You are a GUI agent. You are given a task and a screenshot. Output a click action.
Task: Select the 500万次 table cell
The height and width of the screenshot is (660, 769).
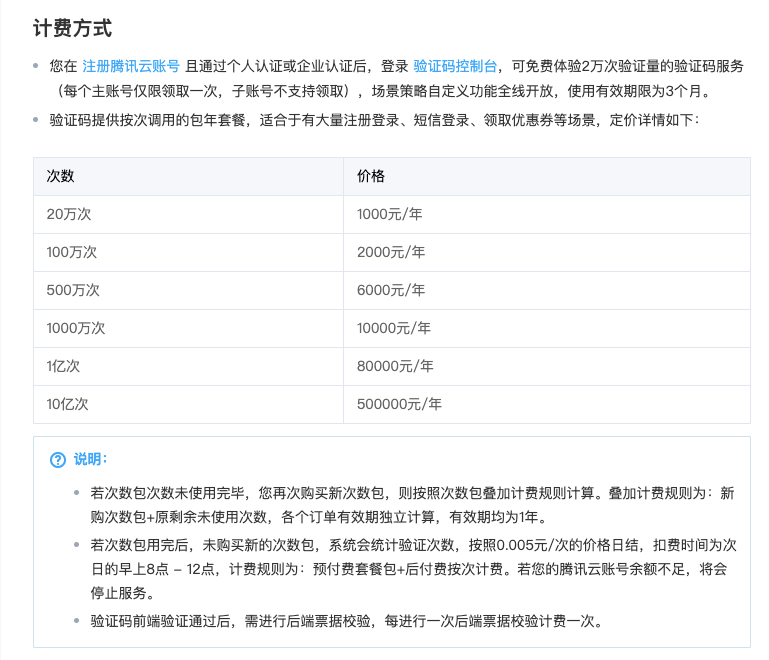(x=188, y=290)
